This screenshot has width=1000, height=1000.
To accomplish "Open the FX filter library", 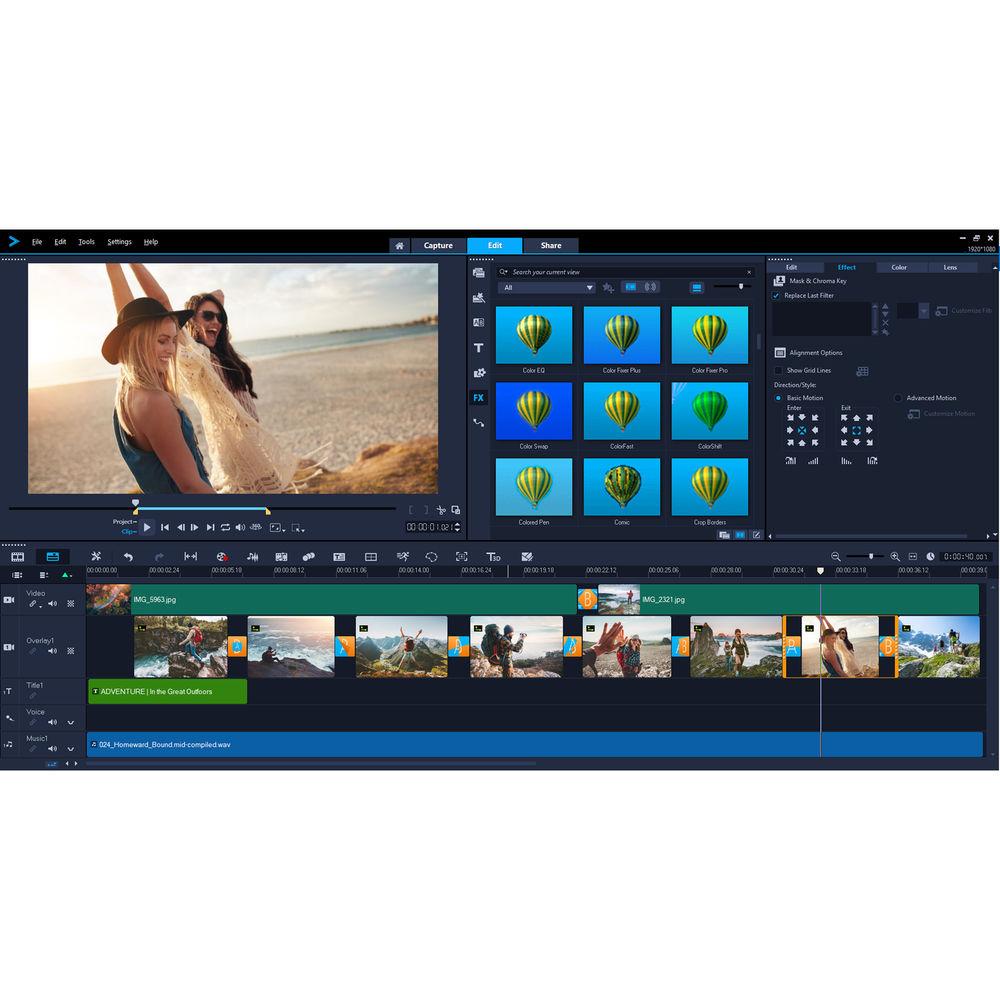I will point(478,397).
